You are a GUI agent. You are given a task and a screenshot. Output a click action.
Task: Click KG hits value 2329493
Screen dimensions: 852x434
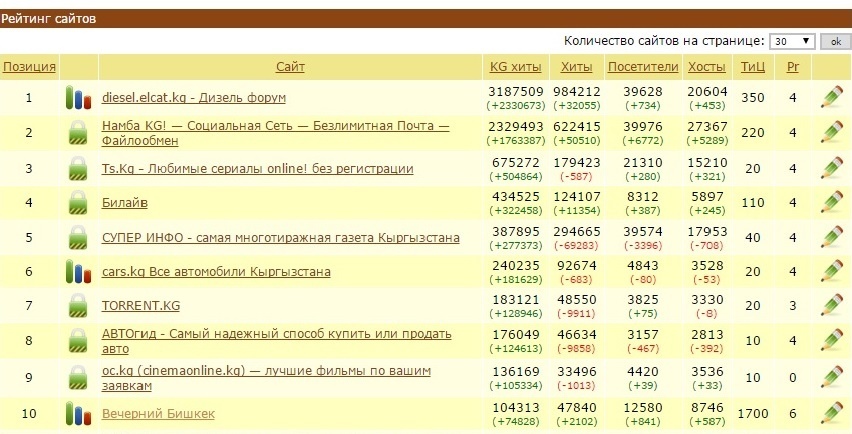(516, 127)
